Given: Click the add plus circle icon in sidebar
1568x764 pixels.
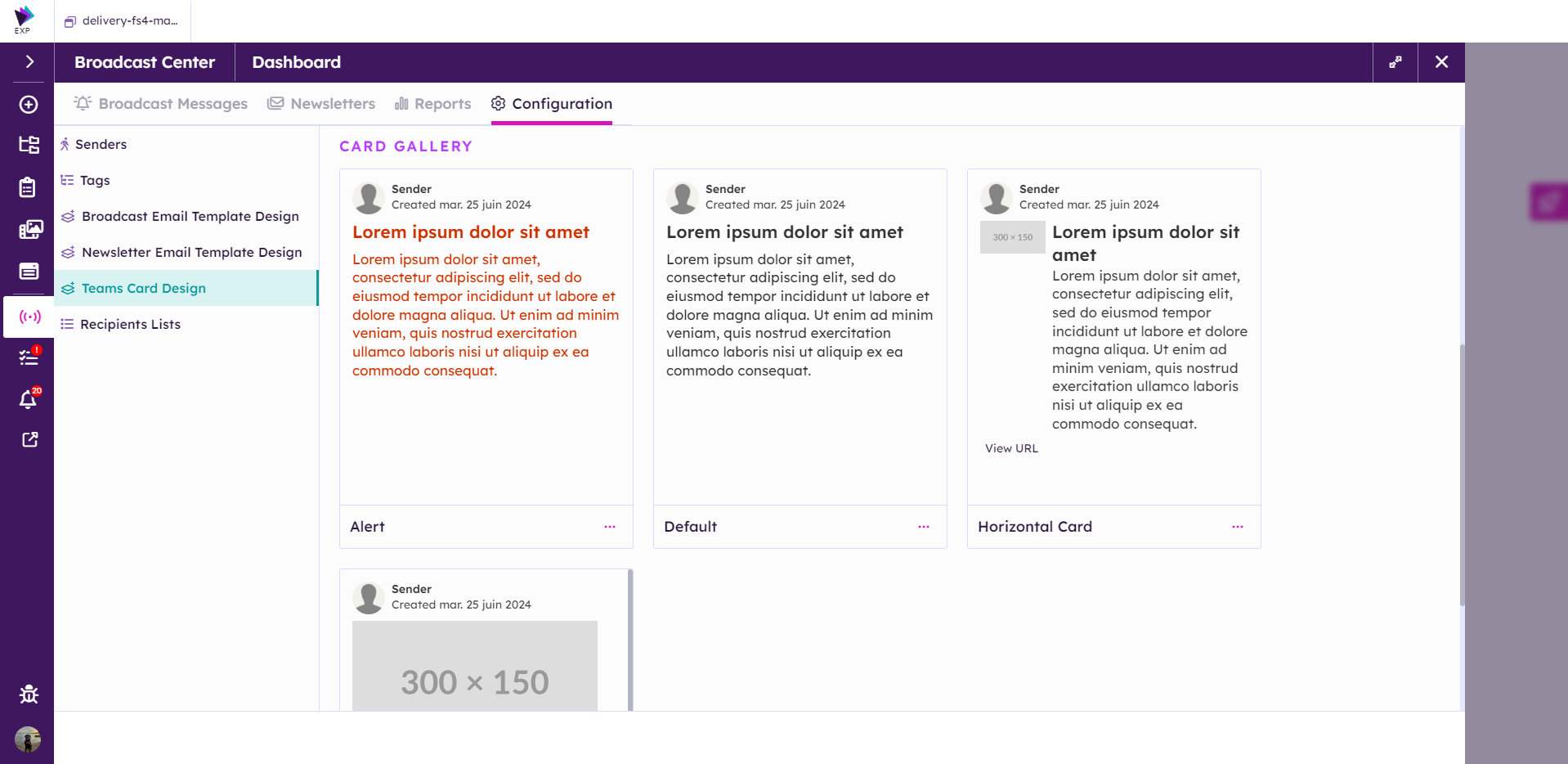Looking at the screenshot, I should 29,105.
